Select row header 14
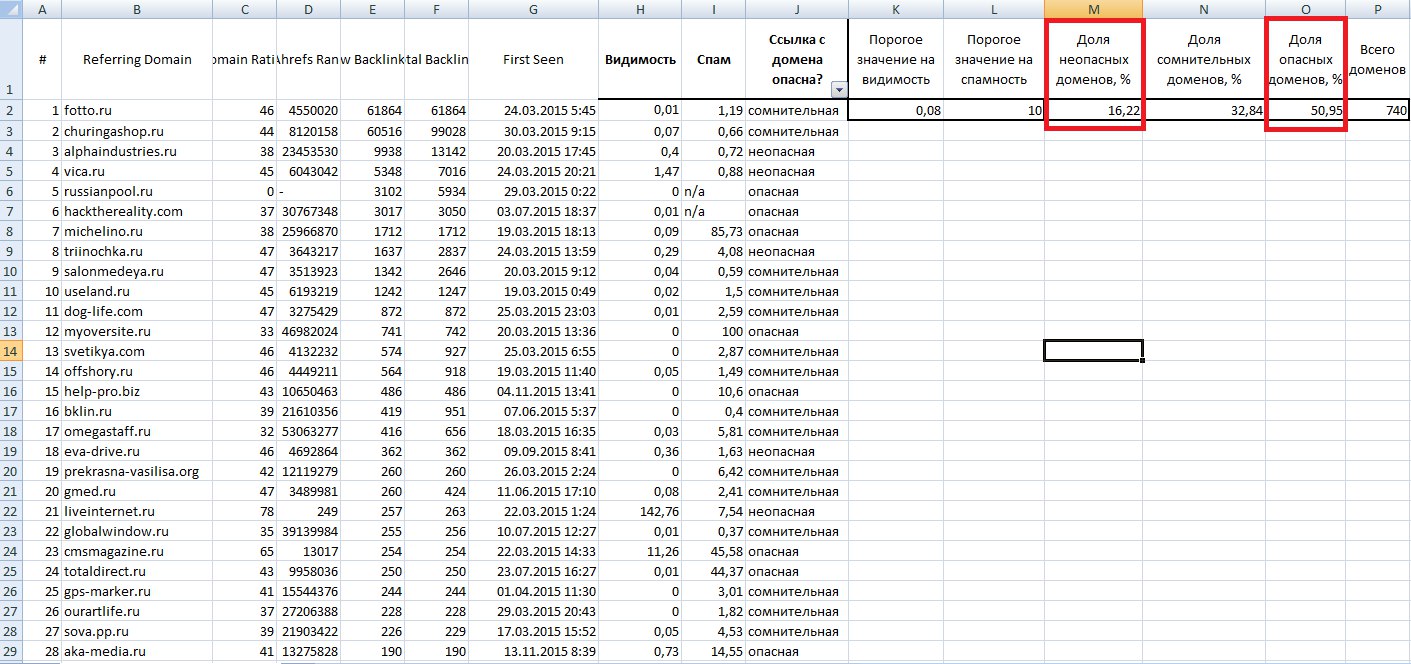 (11, 351)
